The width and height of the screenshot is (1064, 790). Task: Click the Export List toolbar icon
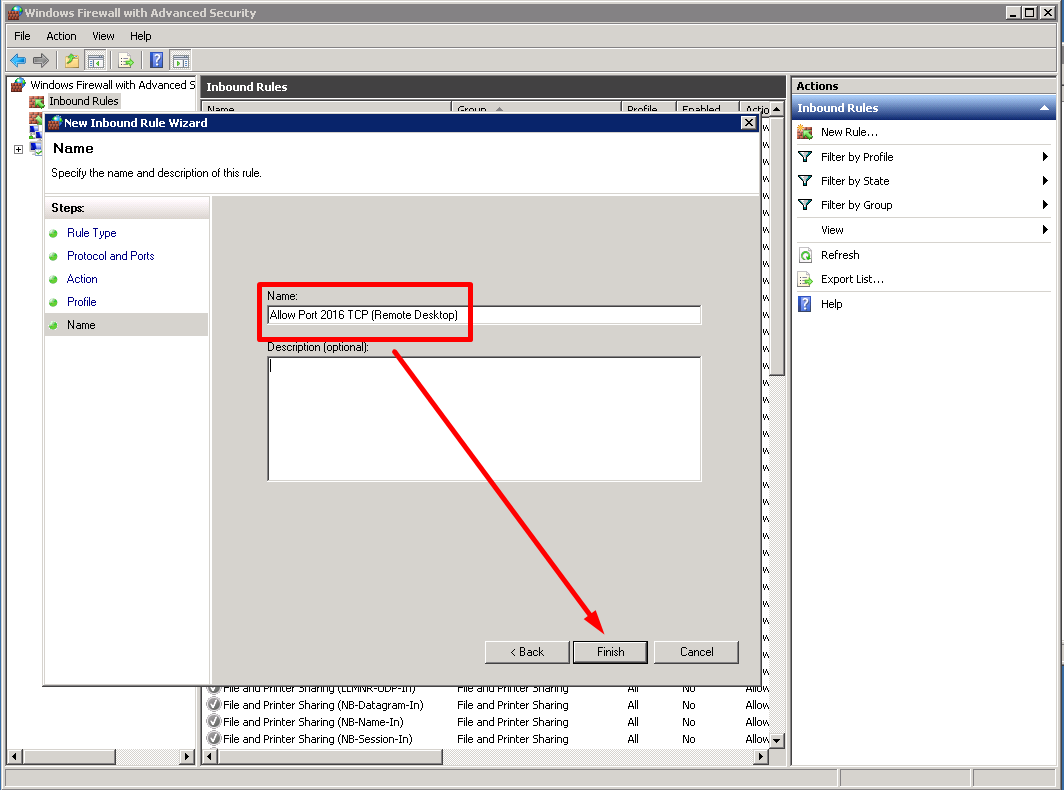point(125,60)
